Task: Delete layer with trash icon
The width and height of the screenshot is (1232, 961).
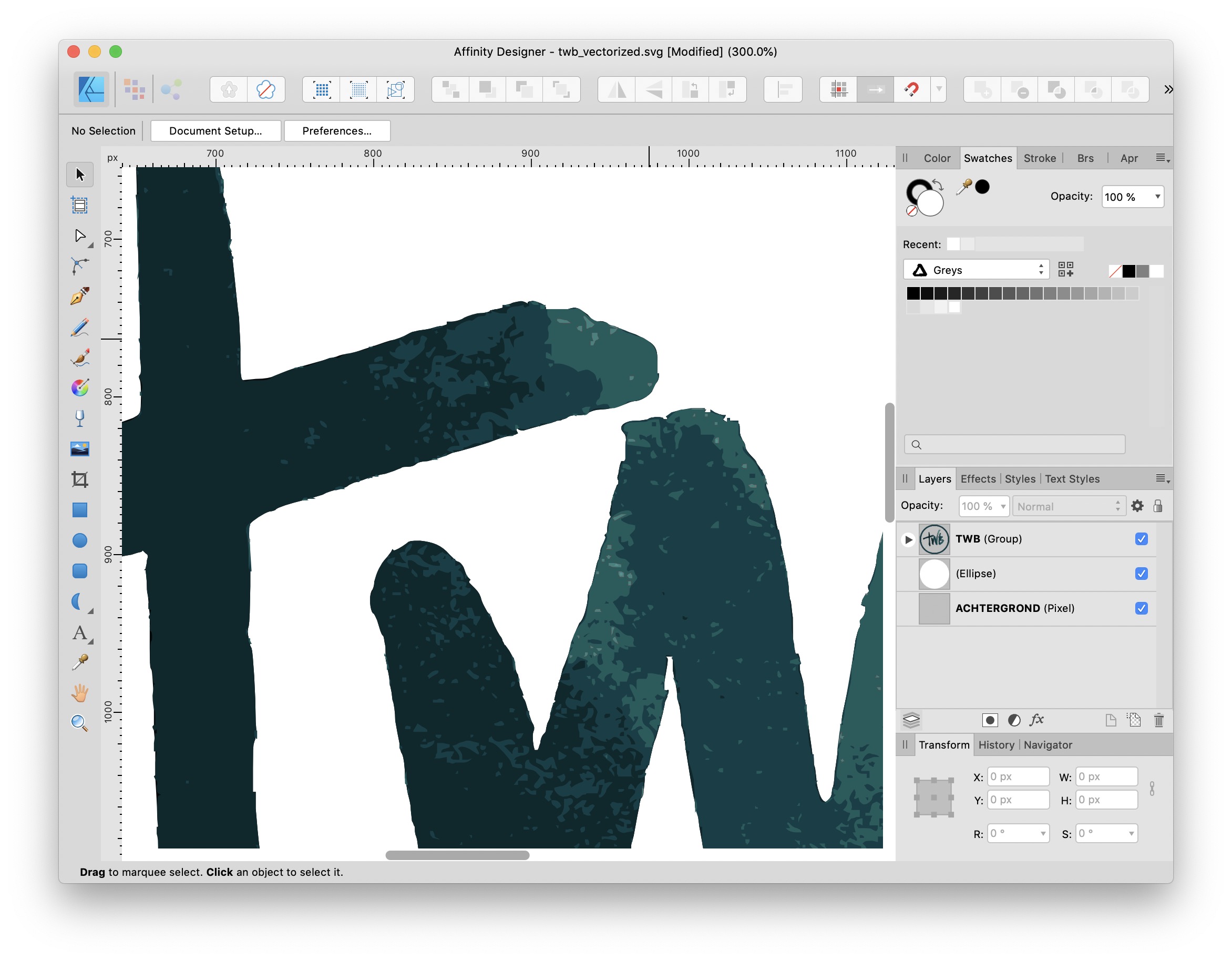Action: 1158,720
